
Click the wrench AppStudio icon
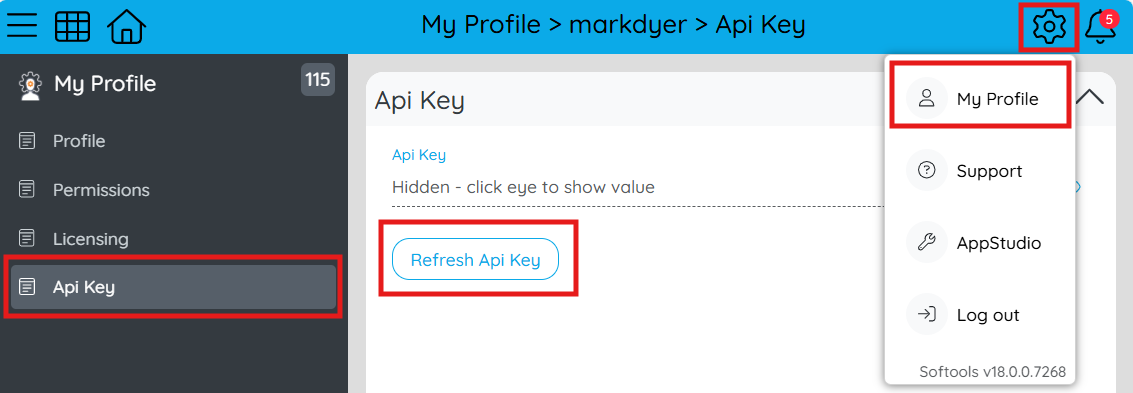[x=926, y=242]
